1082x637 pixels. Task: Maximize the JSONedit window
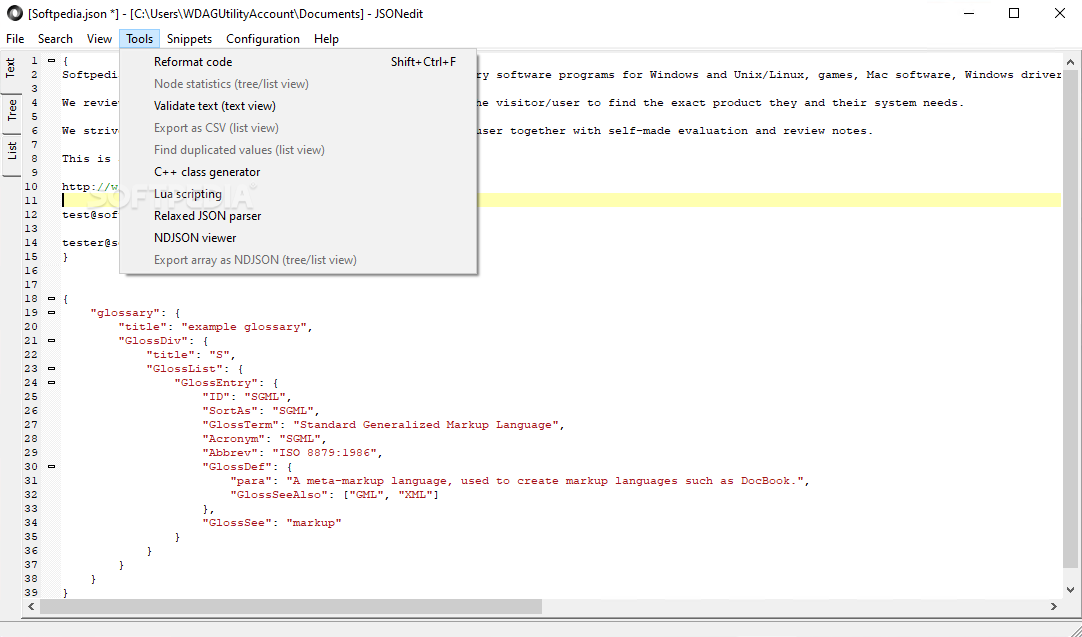click(x=1014, y=13)
